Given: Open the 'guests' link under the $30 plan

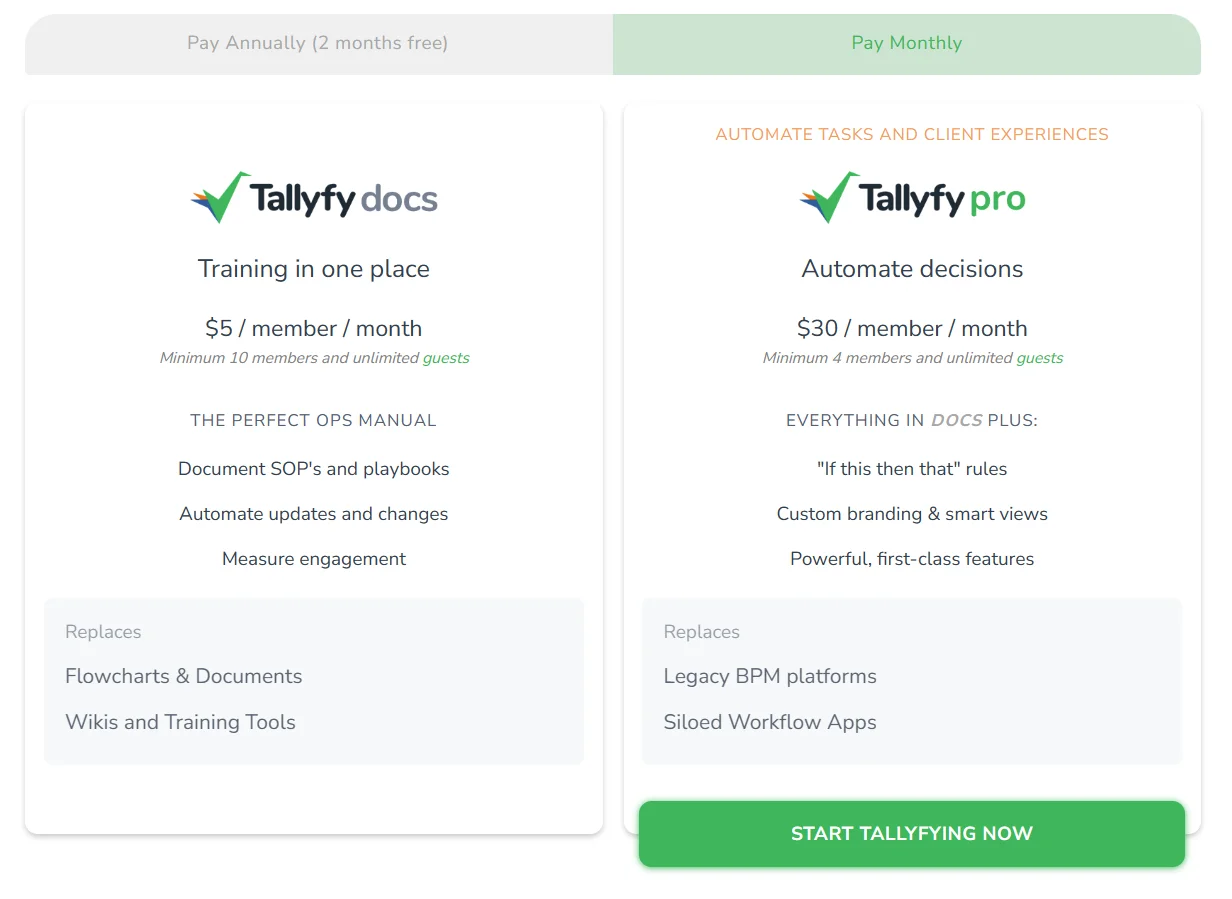Looking at the screenshot, I should [1040, 357].
